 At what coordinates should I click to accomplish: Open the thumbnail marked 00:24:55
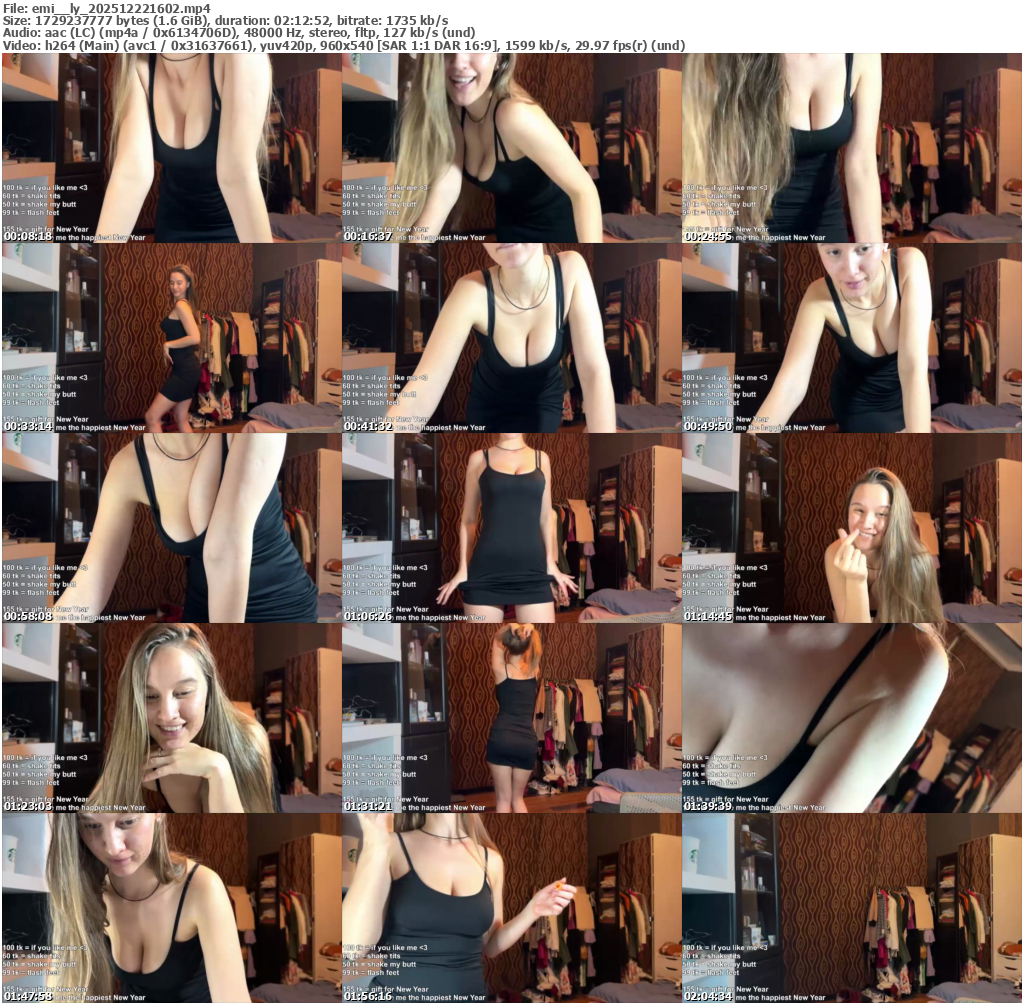pos(851,148)
